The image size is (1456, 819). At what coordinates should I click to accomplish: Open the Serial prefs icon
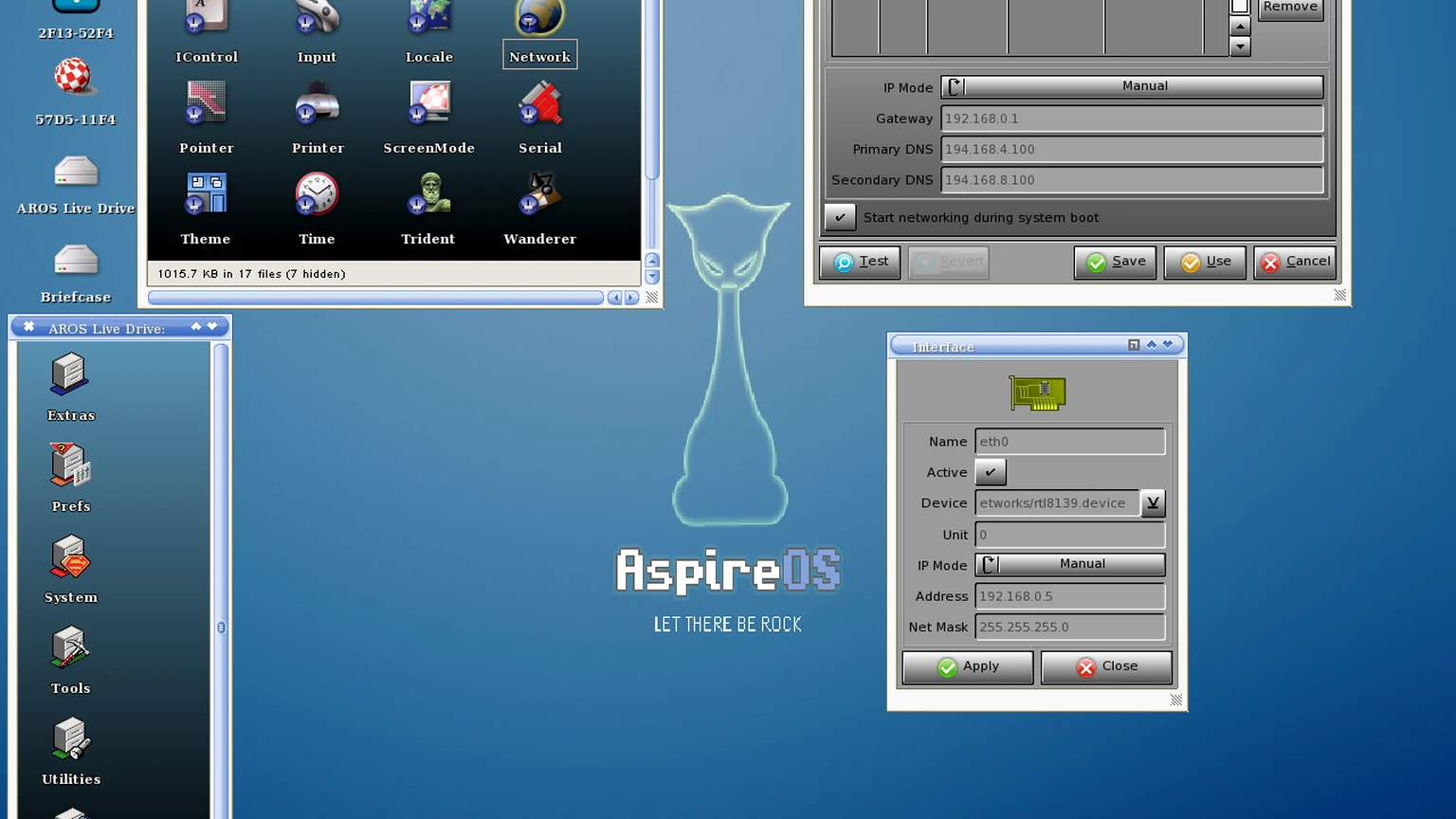(x=540, y=118)
